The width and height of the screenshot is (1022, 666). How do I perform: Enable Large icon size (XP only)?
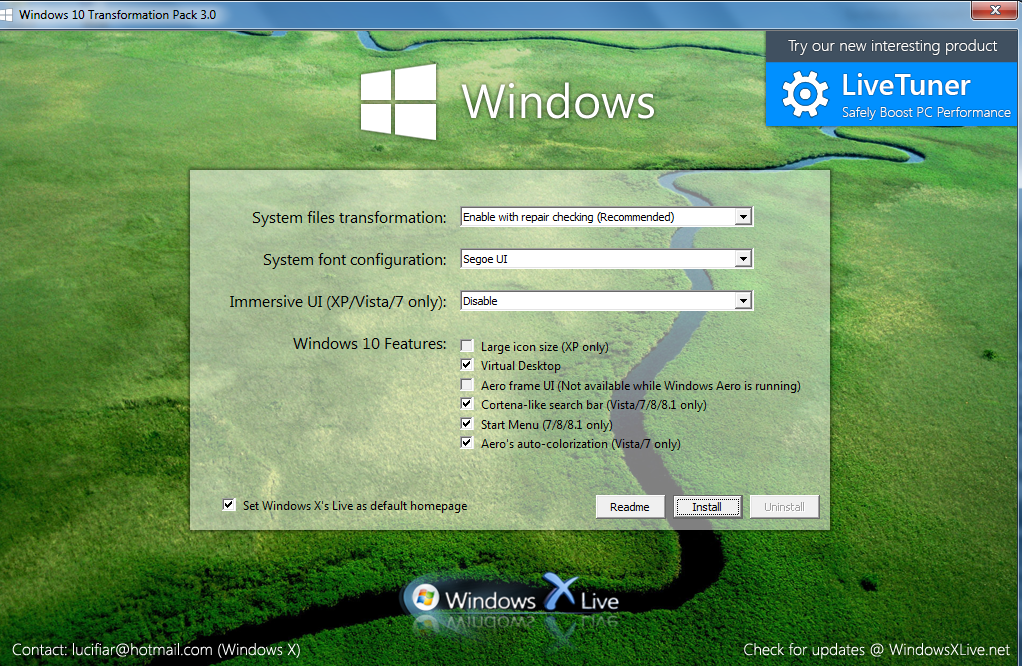(466, 345)
